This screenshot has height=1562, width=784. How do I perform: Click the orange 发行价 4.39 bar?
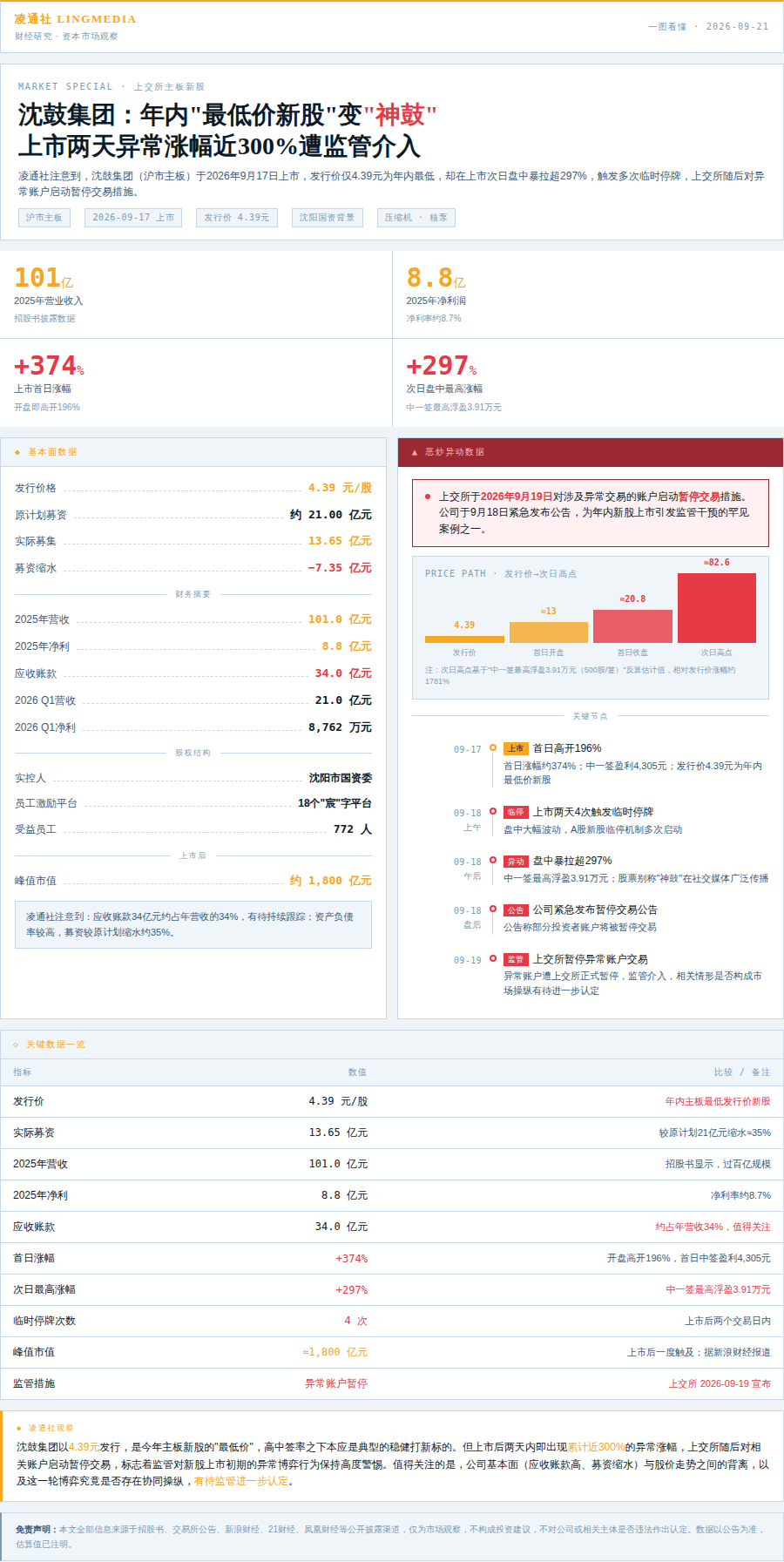(464, 639)
